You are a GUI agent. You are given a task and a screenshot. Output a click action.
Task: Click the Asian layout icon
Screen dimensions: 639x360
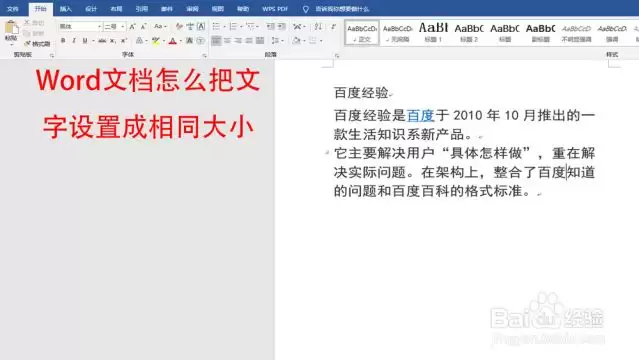[297, 27]
